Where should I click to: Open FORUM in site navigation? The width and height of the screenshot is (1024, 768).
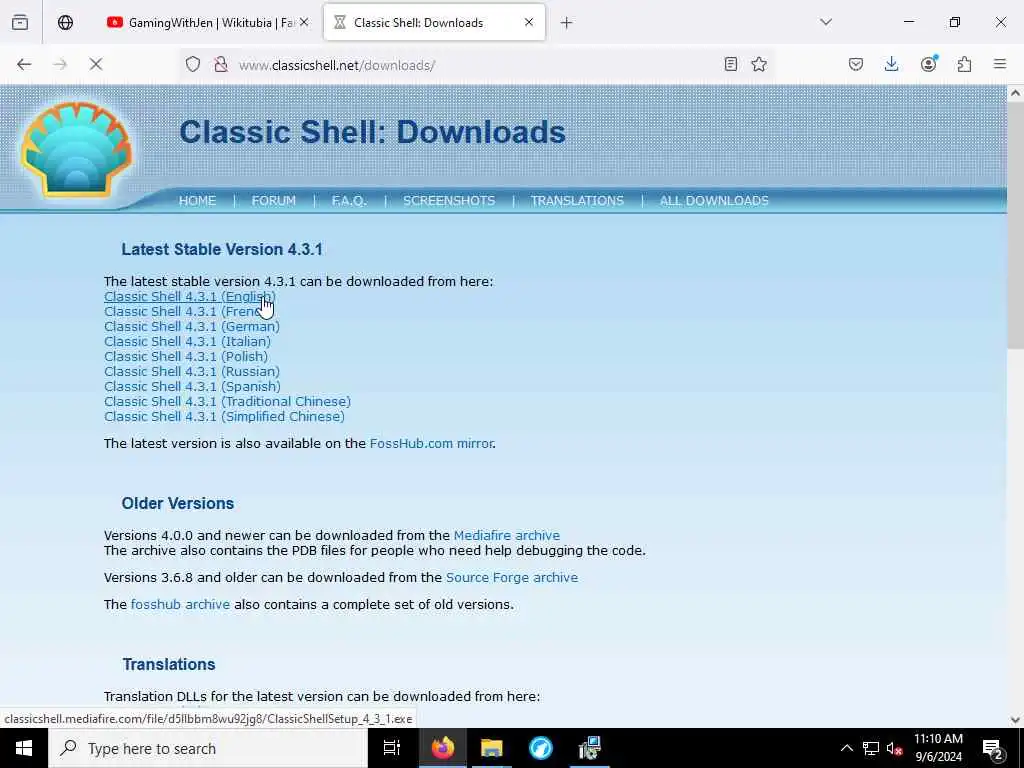274,200
